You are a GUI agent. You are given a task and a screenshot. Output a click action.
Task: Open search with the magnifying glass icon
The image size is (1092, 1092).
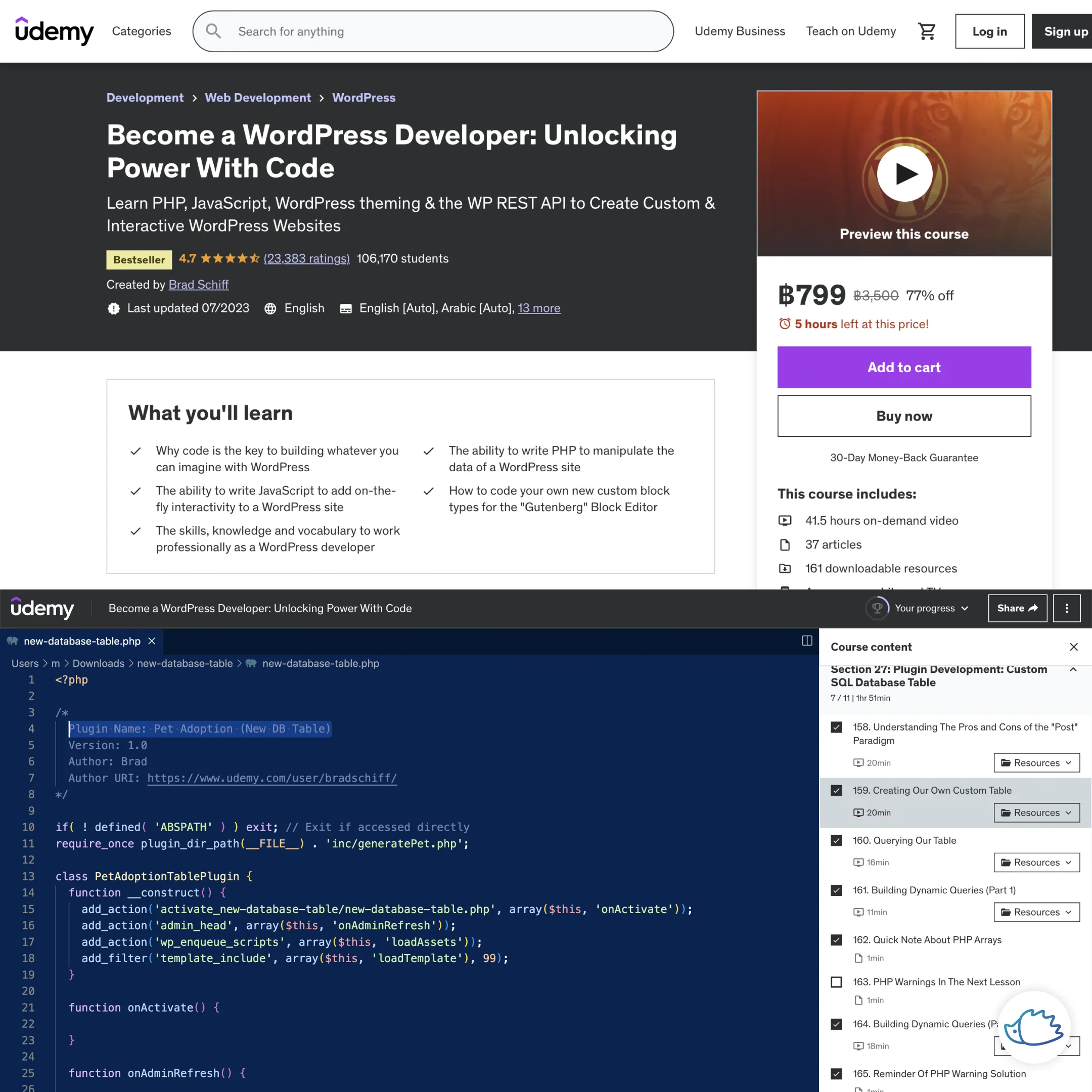213,31
